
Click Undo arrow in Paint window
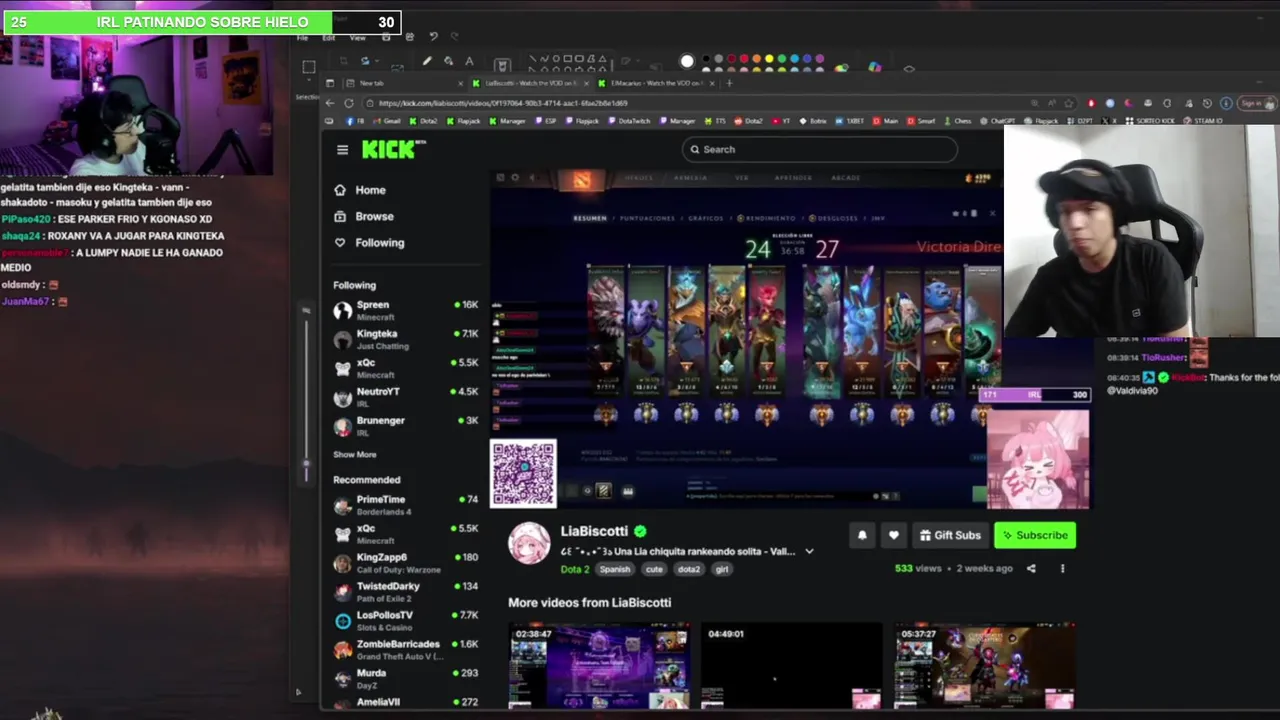[x=433, y=37]
